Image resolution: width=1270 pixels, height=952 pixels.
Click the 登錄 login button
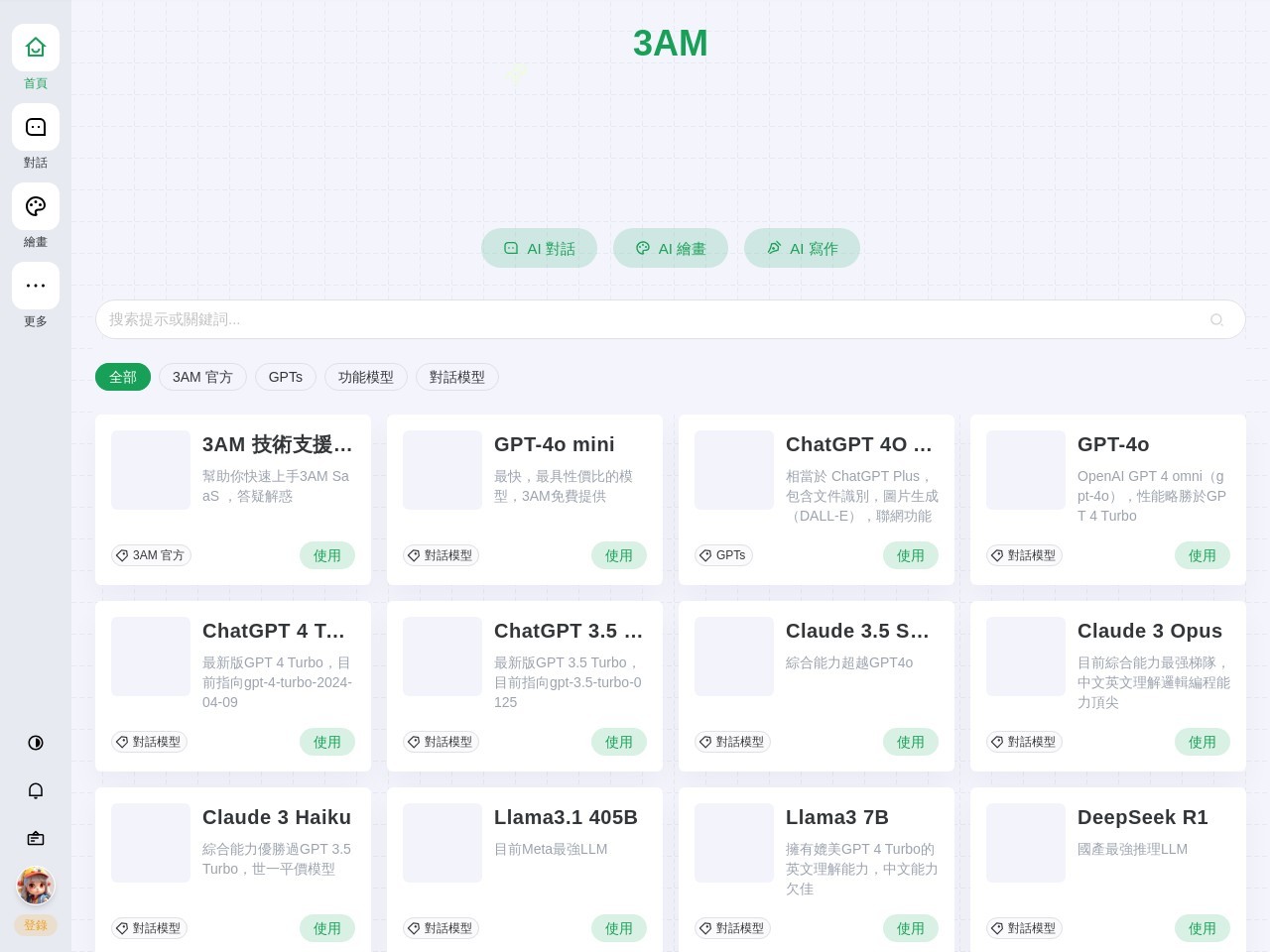[x=36, y=925]
